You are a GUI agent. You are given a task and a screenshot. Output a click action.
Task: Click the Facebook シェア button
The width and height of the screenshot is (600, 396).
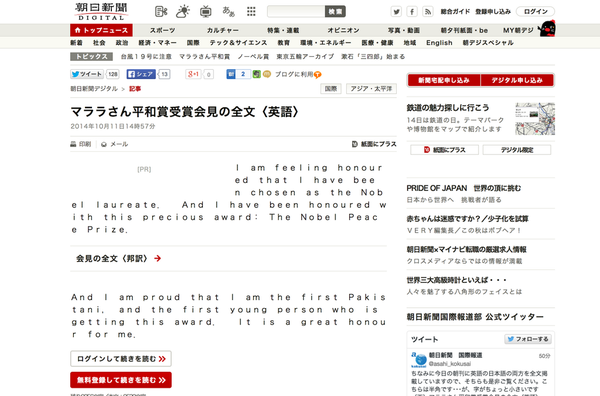[141, 74]
